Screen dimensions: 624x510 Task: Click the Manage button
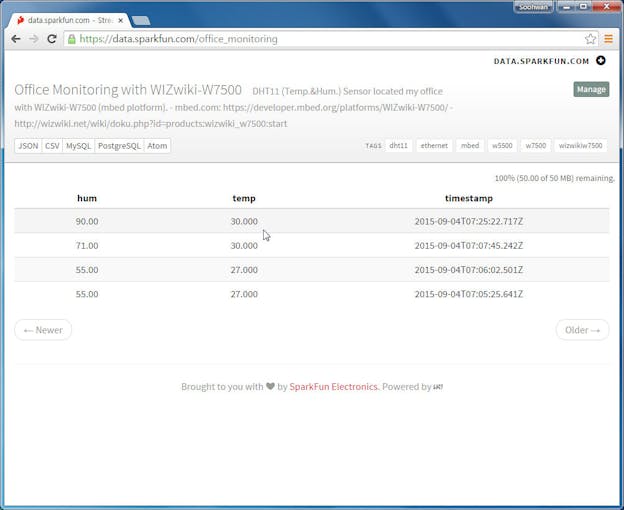coord(591,89)
